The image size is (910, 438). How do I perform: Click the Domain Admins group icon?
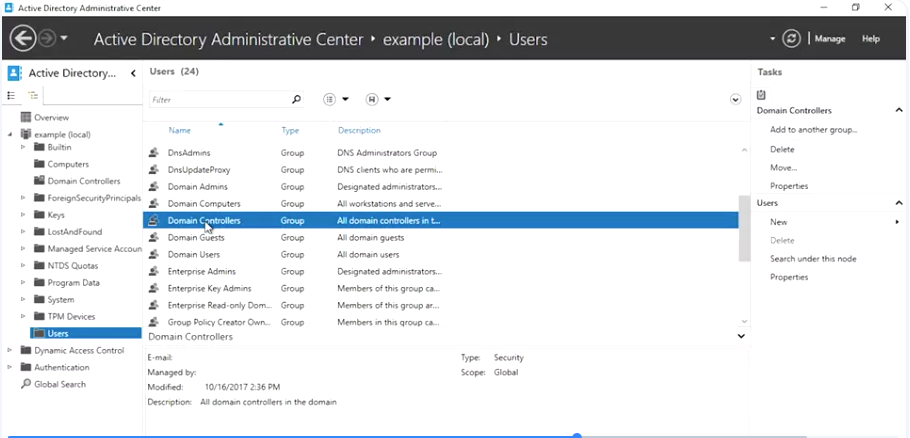pos(153,186)
